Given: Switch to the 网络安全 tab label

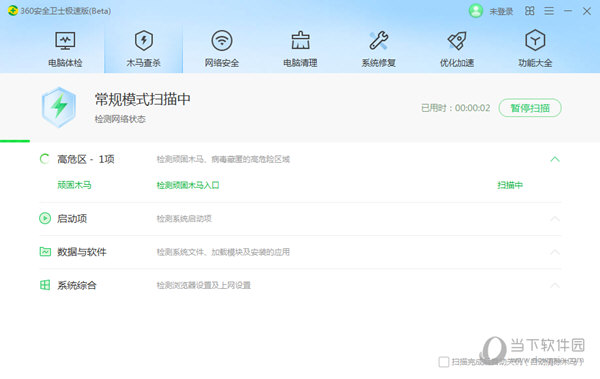Looking at the screenshot, I should click(222, 63).
